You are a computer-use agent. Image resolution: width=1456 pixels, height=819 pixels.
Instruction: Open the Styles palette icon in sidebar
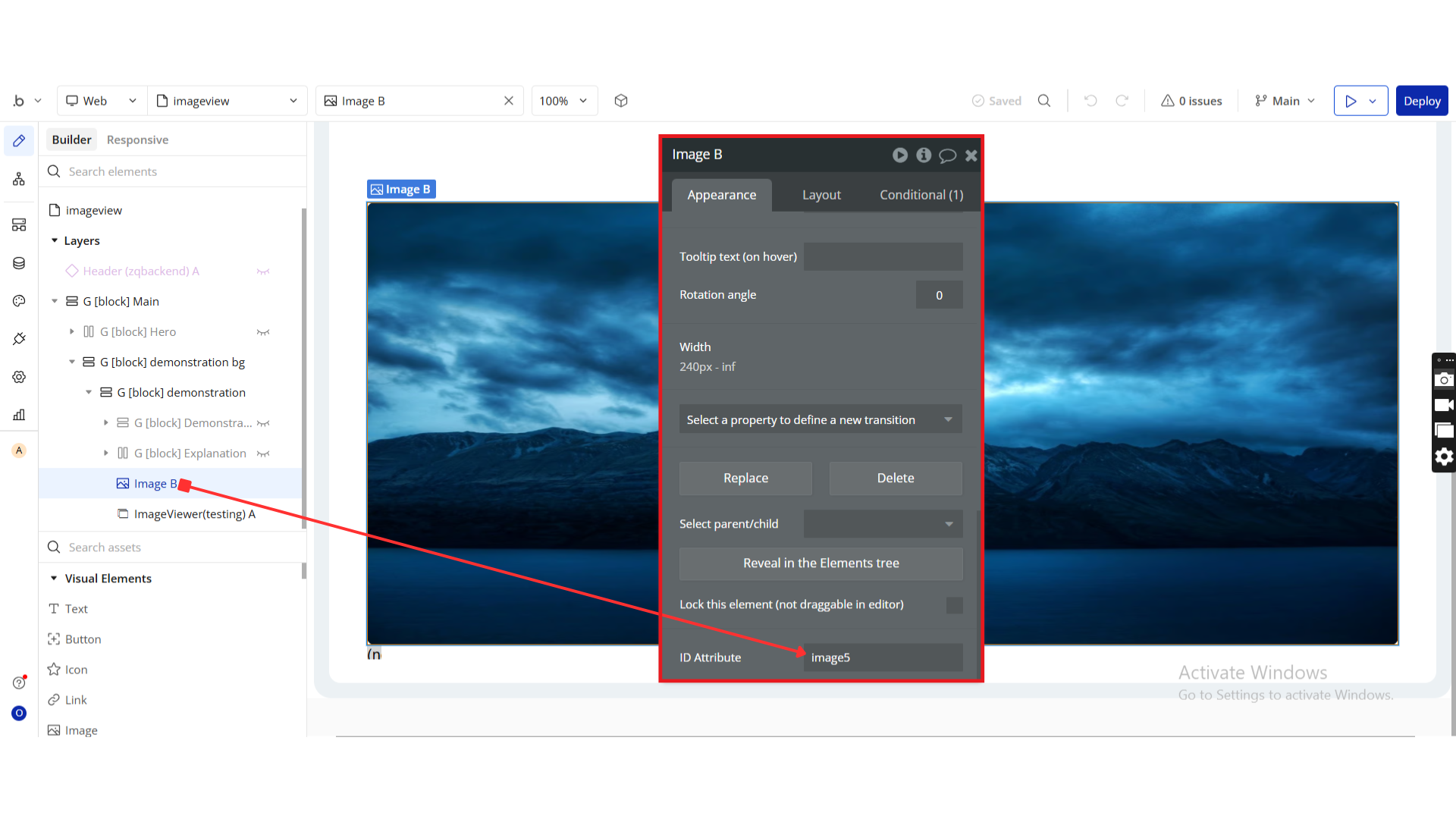pyautogui.click(x=19, y=301)
